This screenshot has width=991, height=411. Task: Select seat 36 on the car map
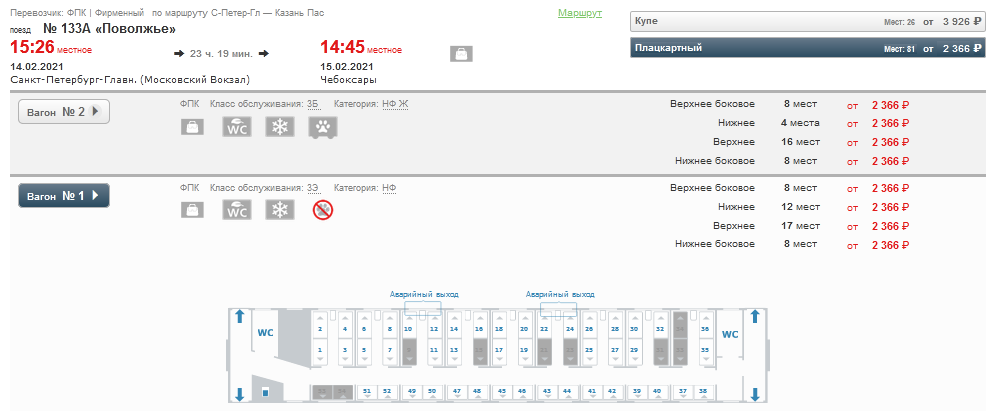(x=705, y=326)
